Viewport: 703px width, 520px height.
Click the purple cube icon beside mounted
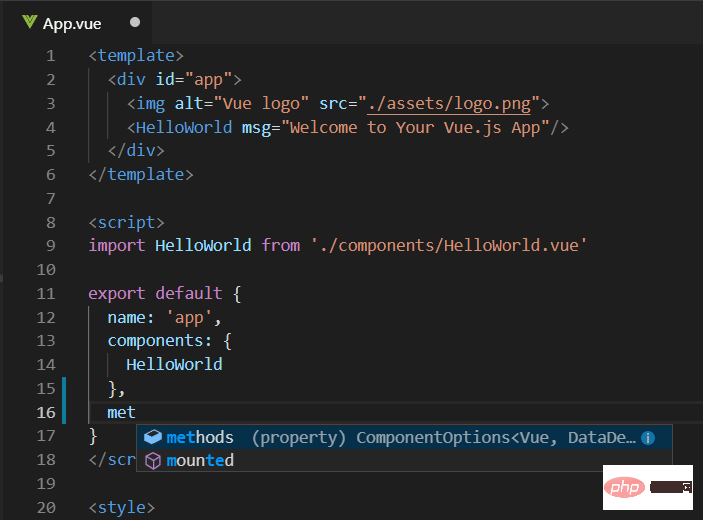click(x=153, y=461)
